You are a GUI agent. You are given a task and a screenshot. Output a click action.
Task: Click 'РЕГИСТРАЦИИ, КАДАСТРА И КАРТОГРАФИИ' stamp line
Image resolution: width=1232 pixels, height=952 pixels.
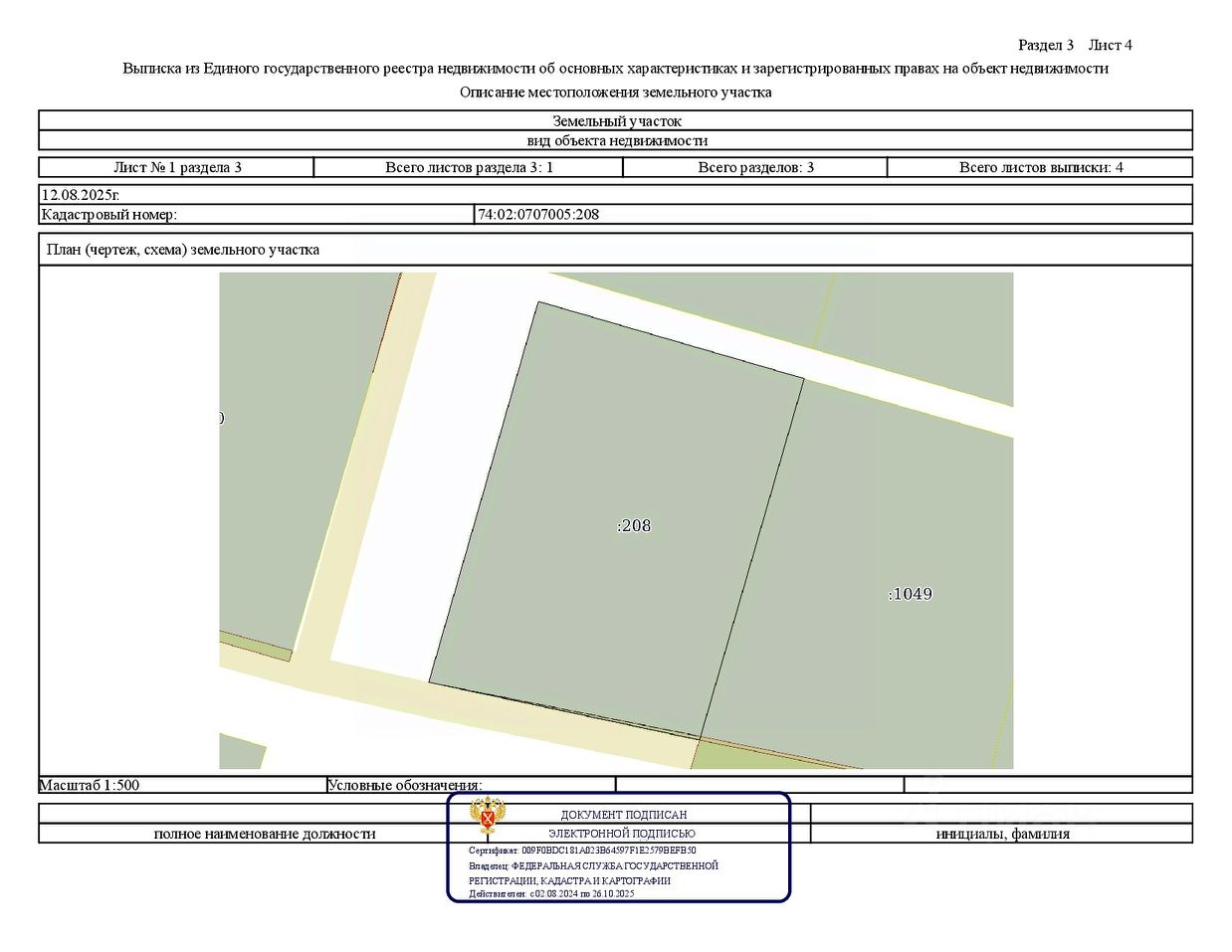coord(569,880)
